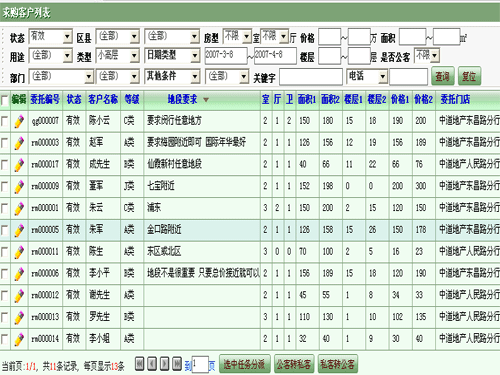This screenshot has width=500, height=375.
Task: Expand the 类型 dropdown showing 小高层
Action: pos(118,56)
